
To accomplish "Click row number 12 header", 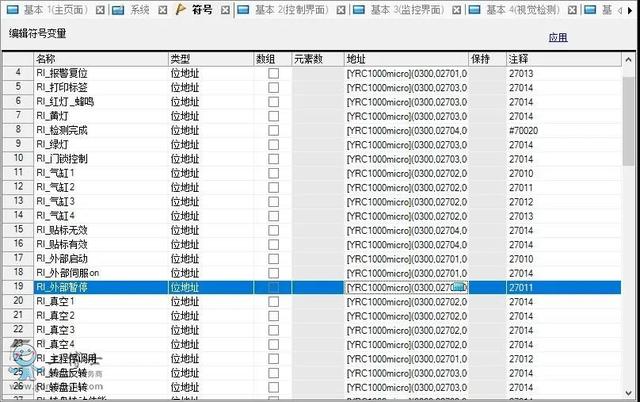I will (x=18, y=187).
